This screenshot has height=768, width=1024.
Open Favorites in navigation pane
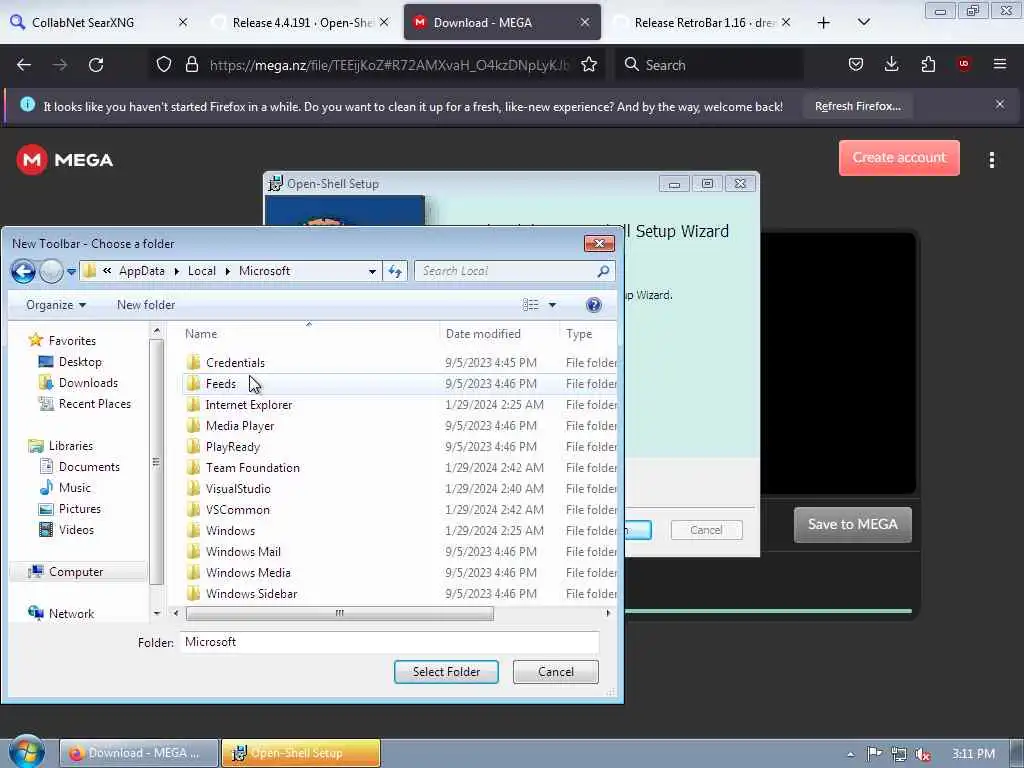72,341
